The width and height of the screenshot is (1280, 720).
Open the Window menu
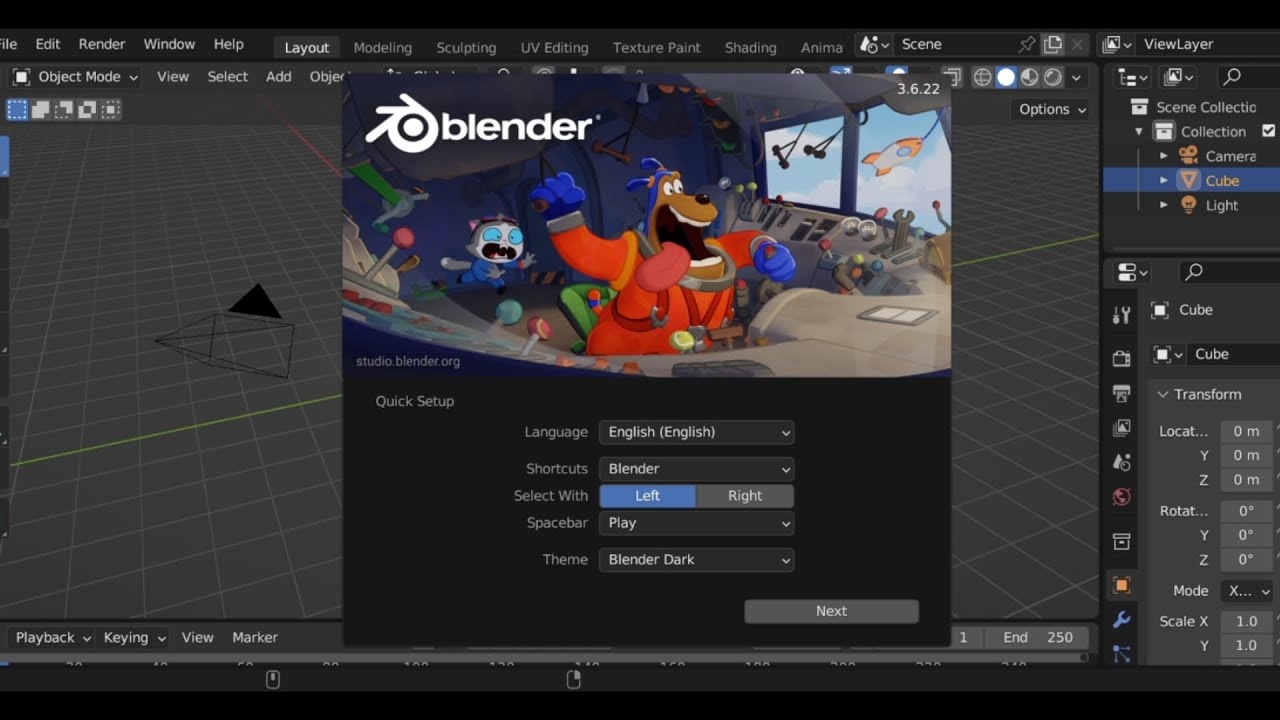coord(169,44)
